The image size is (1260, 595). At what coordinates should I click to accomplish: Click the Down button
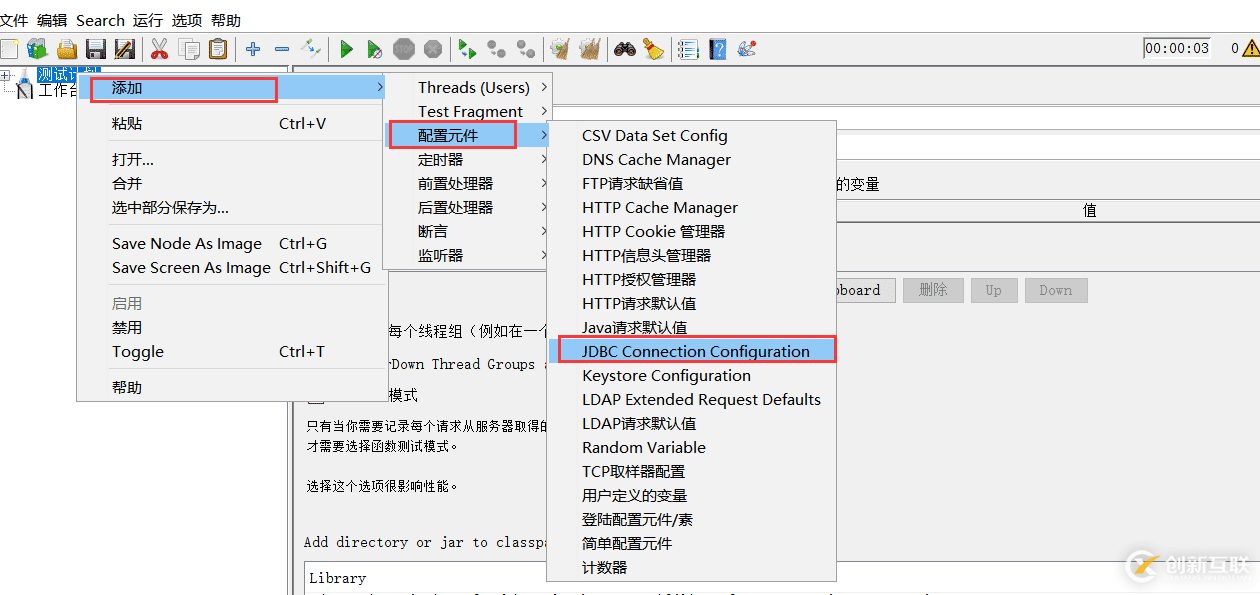(1055, 290)
